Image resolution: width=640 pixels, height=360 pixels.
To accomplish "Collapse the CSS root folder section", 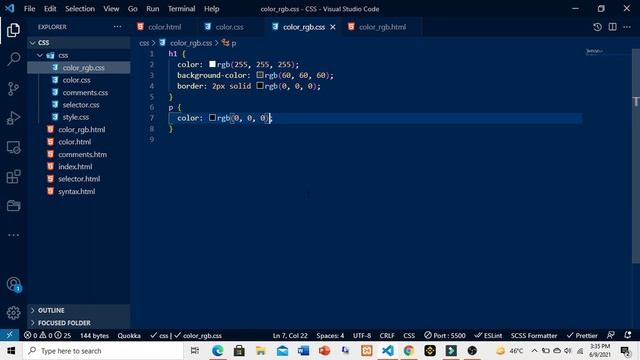I will (x=79, y=42).
